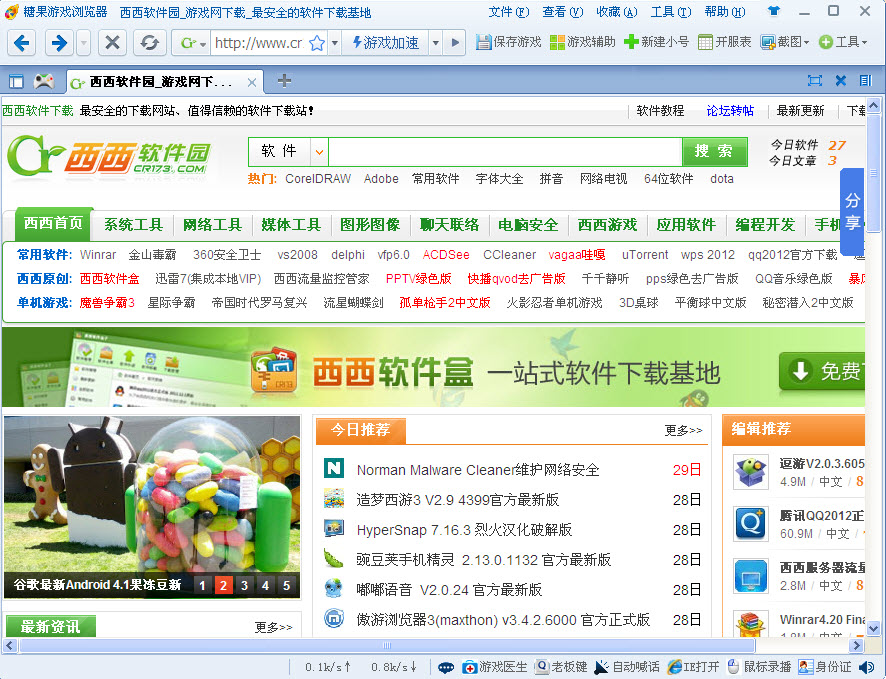Screen dimensions: 886x679
Task: Click the skin shirt icon in title bar
Action: [x=774, y=11]
